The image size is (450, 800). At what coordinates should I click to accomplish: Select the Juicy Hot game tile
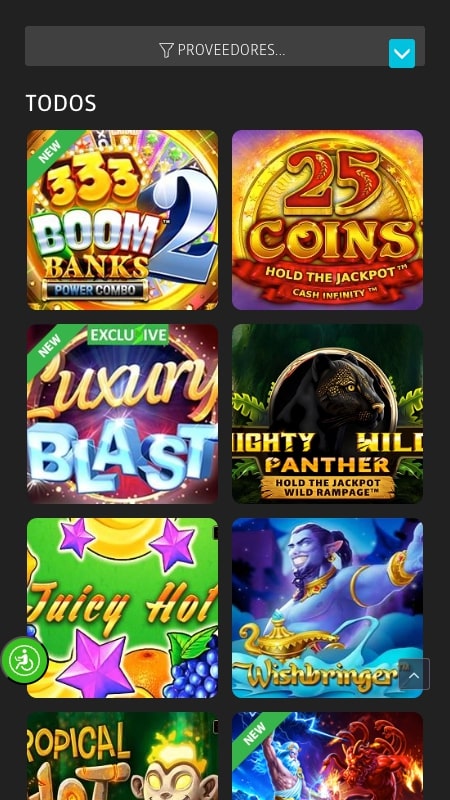[122, 608]
